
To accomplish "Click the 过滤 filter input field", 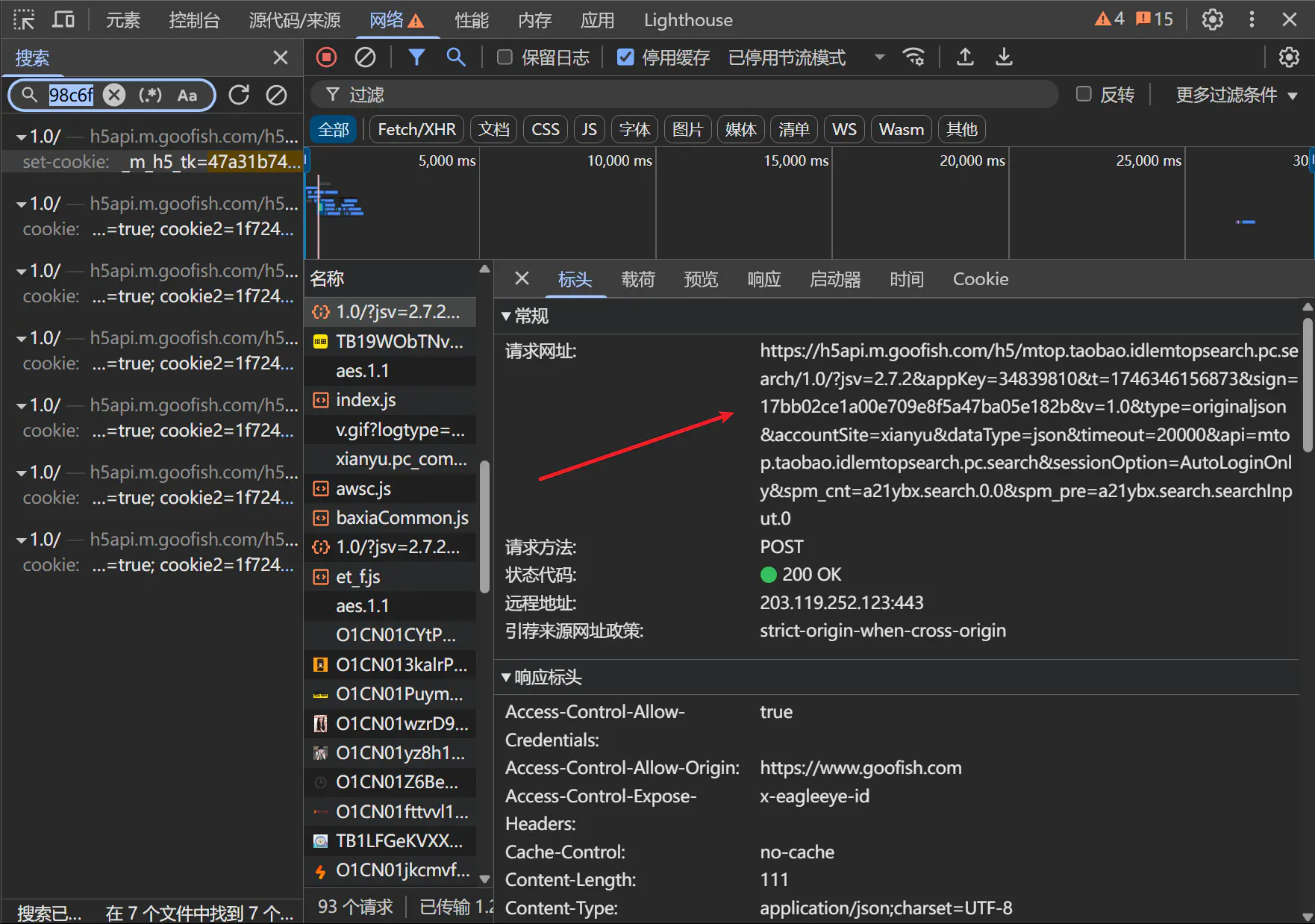I will [x=687, y=95].
